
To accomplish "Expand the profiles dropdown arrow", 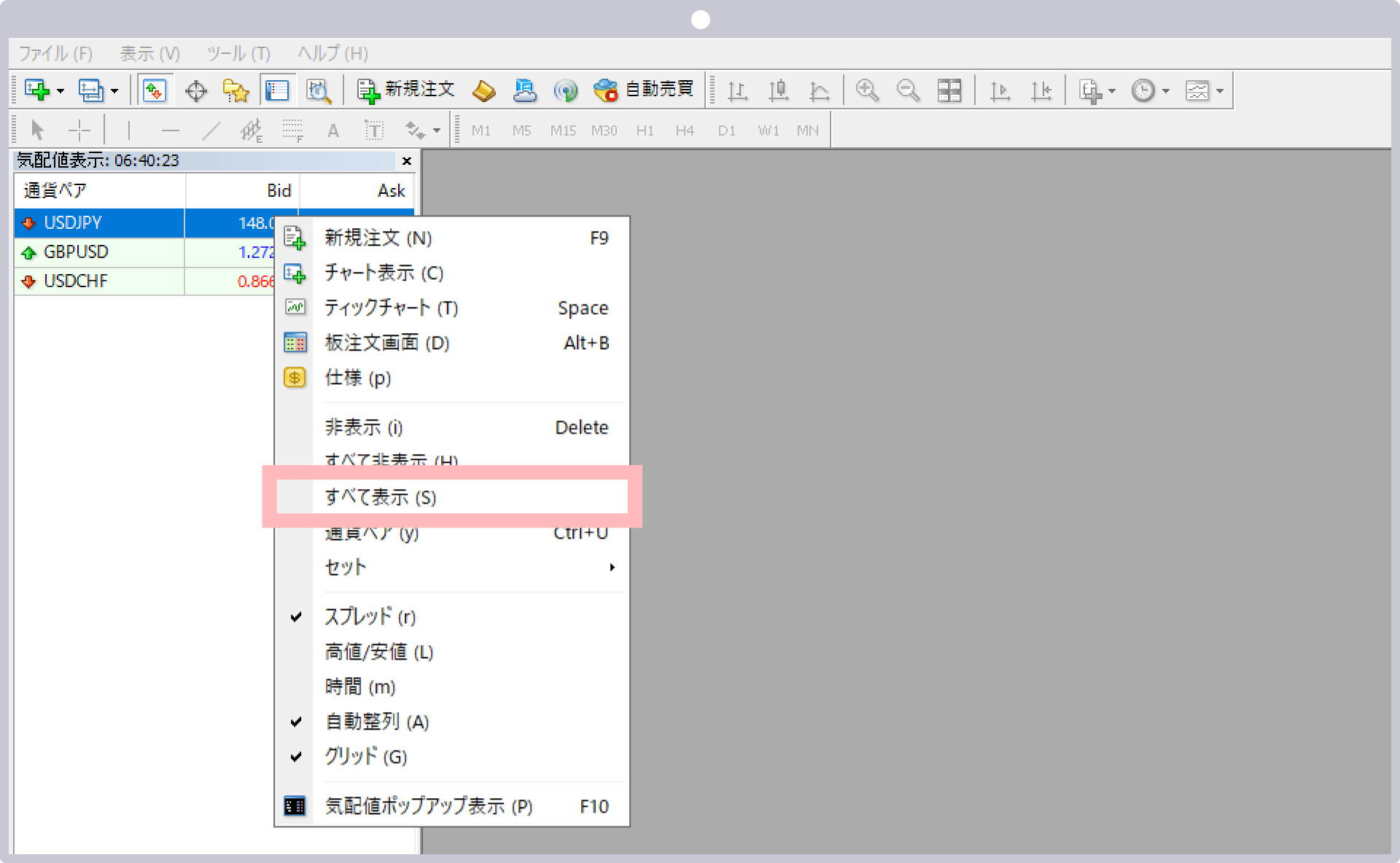I will [x=114, y=91].
